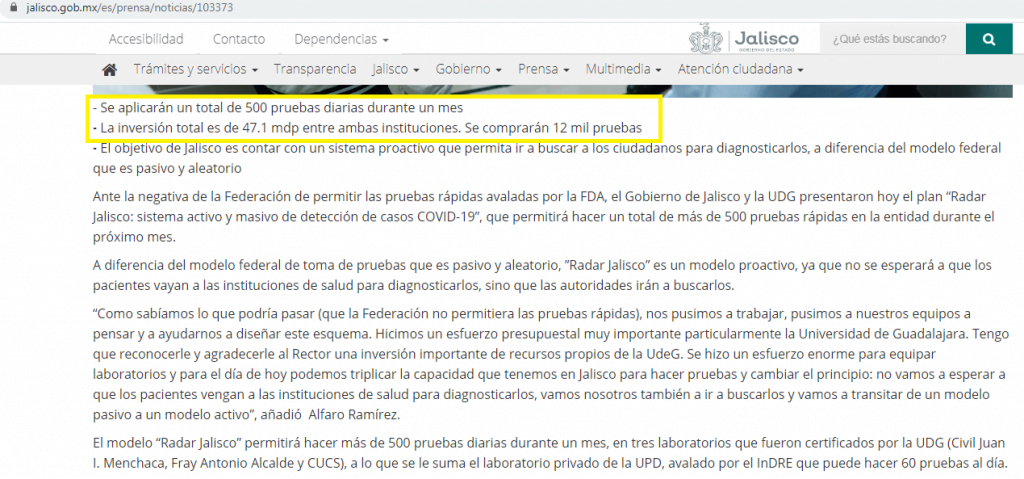Expand the Prensa dropdown menu
This screenshot has width=1024, height=479.
pos(543,69)
